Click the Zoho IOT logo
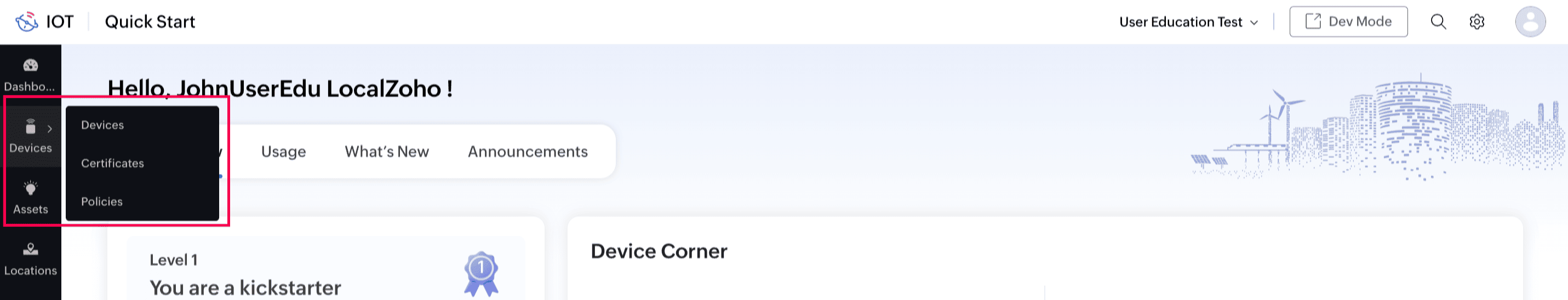Image resolution: width=1568 pixels, height=300 pixels. pyautogui.click(x=27, y=22)
